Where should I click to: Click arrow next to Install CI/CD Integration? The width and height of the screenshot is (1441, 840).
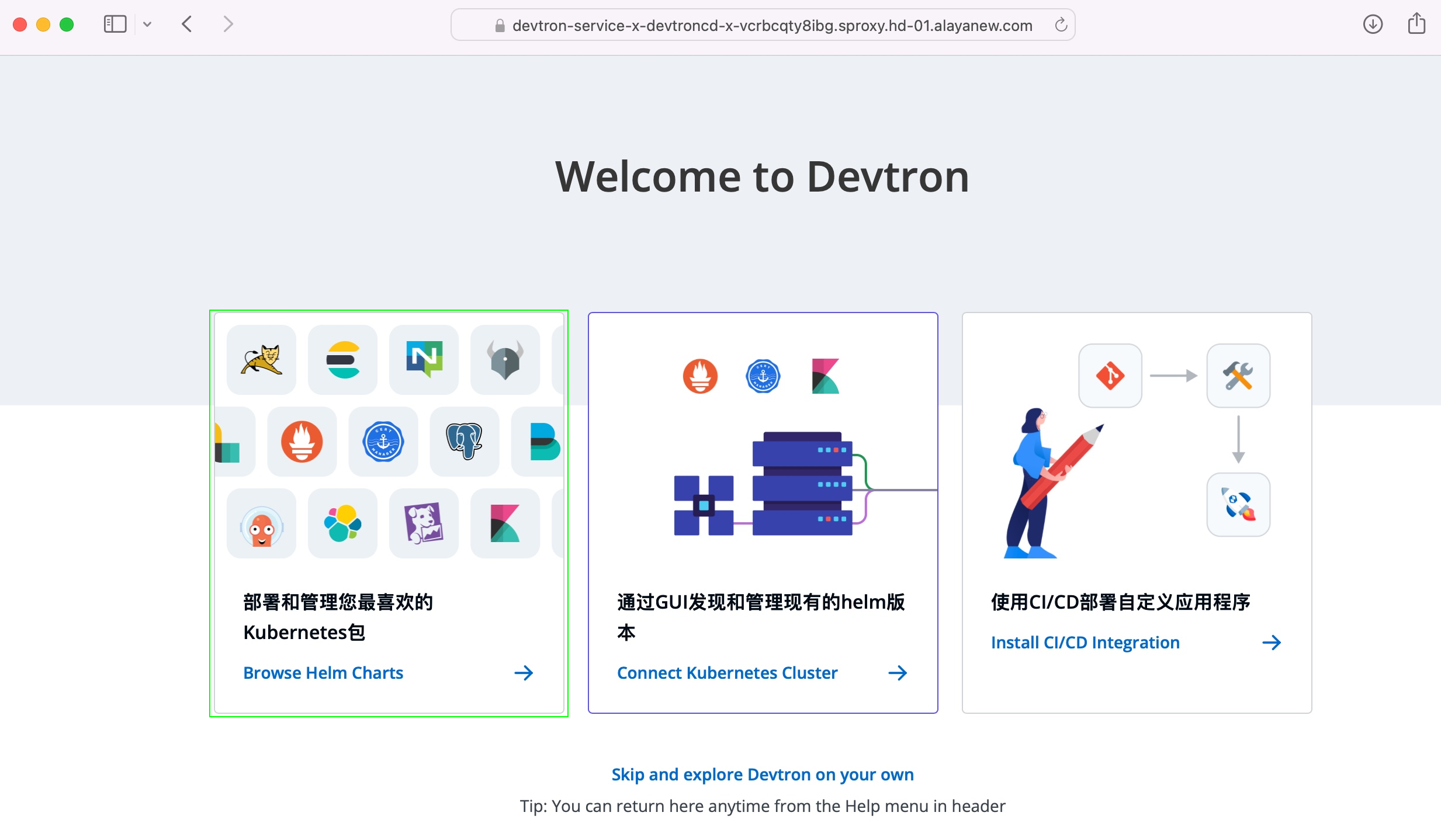click(1272, 643)
